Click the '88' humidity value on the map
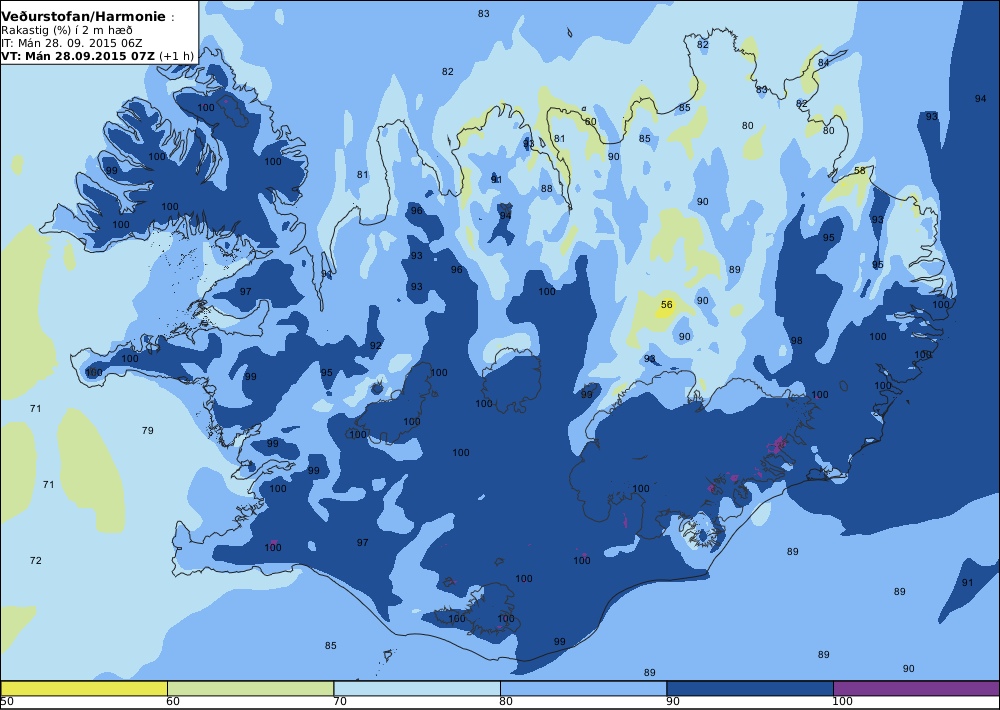 [x=547, y=189]
